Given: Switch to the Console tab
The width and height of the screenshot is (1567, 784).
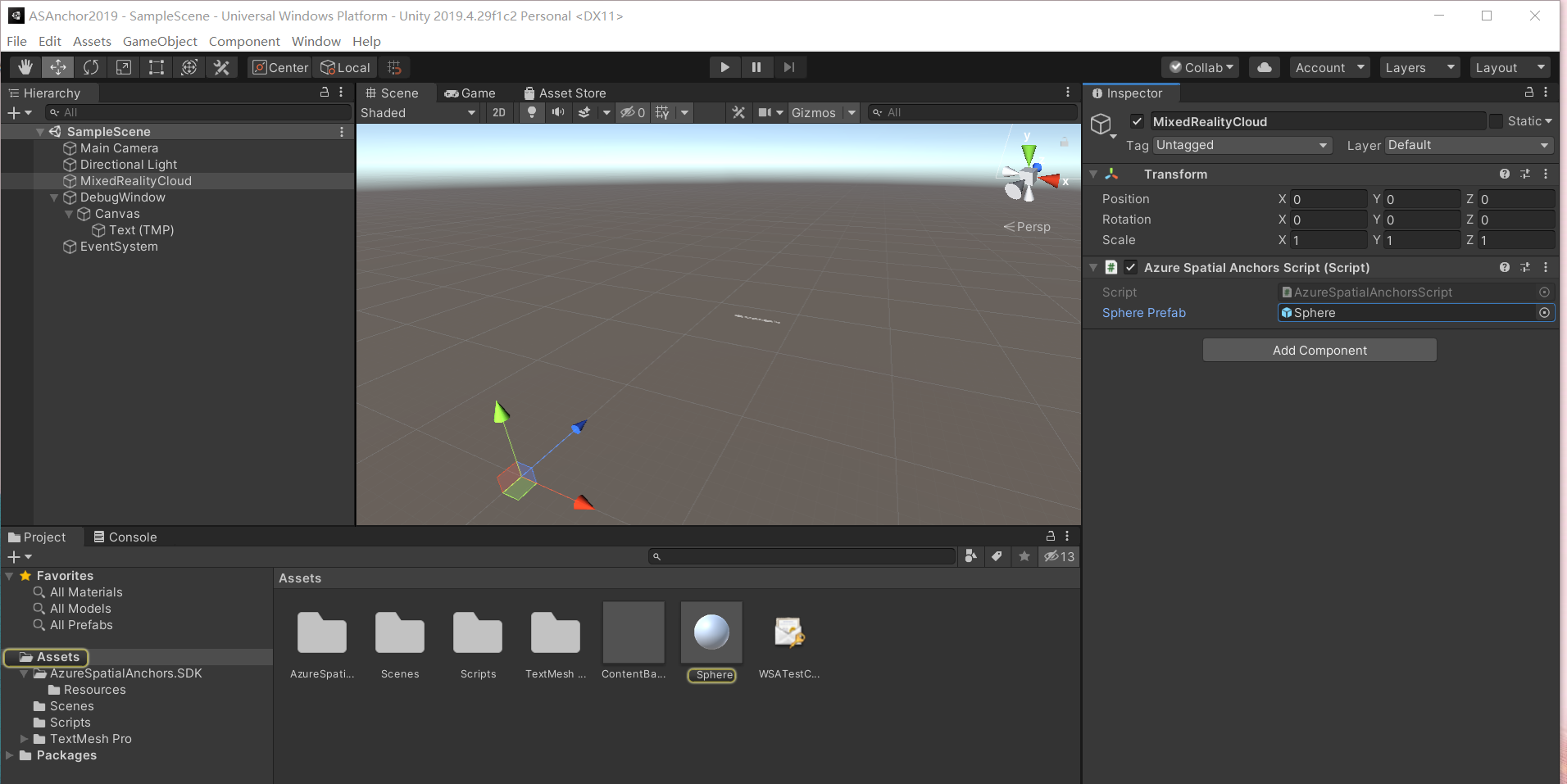Looking at the screenshot, I should (x=125, y=537).
